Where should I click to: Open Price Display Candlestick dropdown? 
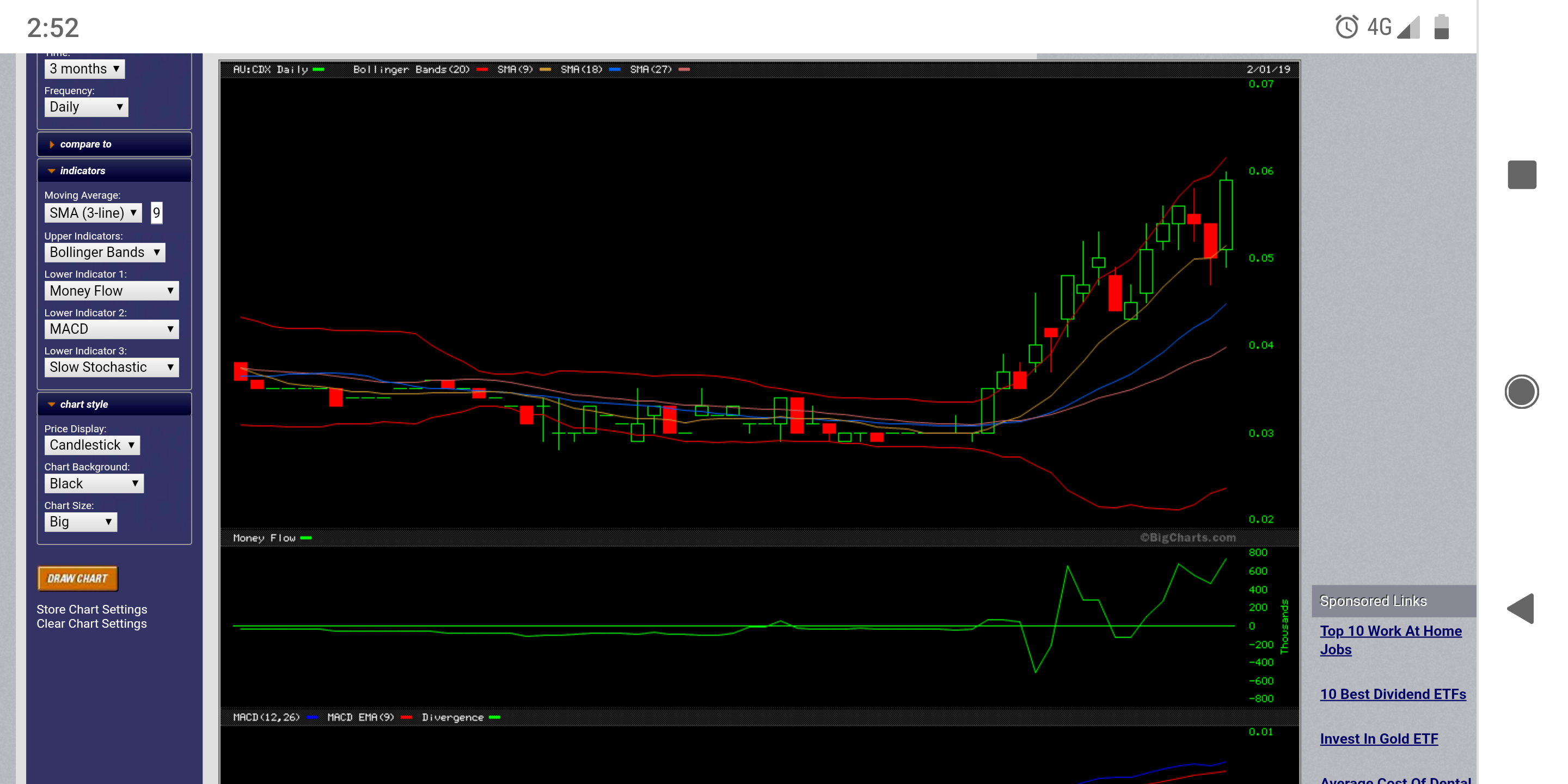point(92,445)
